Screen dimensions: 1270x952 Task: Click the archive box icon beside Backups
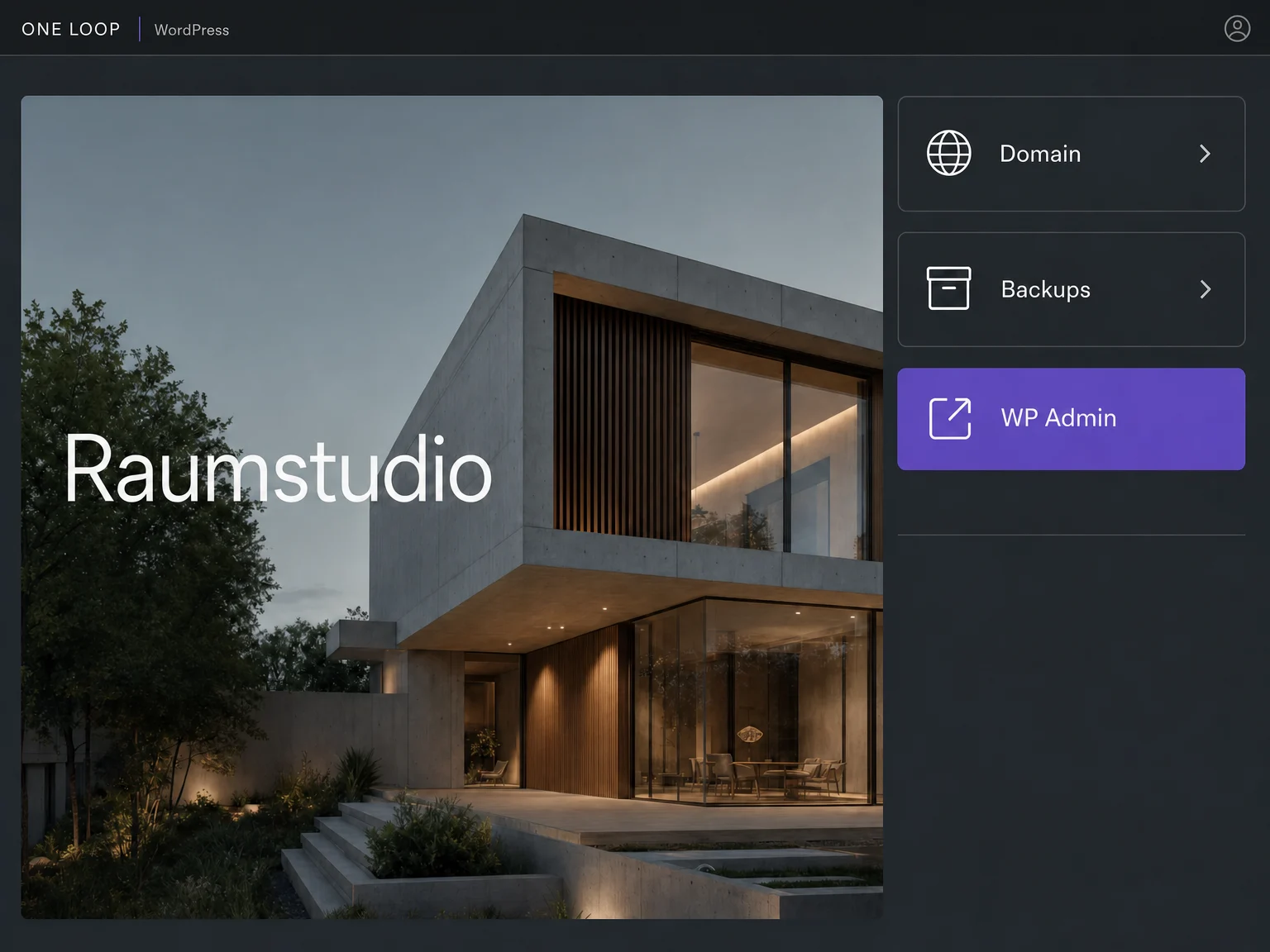tap(948, 288)
